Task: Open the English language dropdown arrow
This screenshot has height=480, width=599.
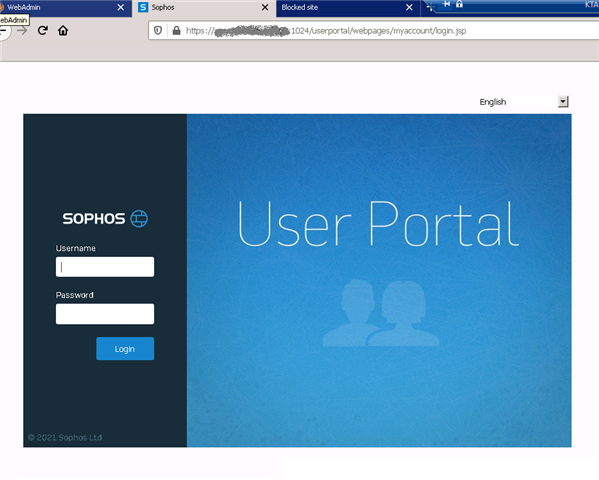Action: coord(563,102)
